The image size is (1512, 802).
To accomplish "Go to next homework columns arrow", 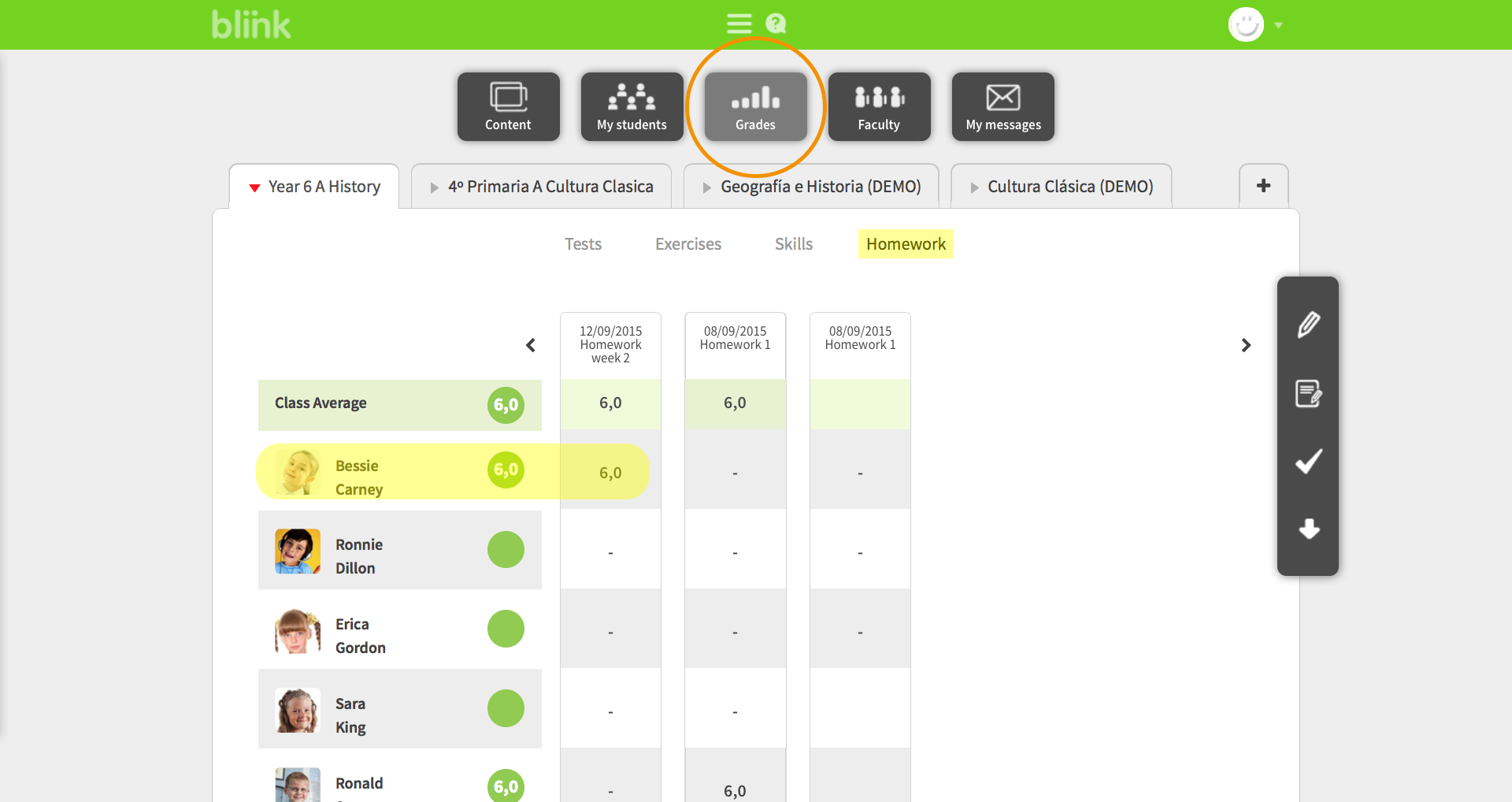I will 1246,345.
